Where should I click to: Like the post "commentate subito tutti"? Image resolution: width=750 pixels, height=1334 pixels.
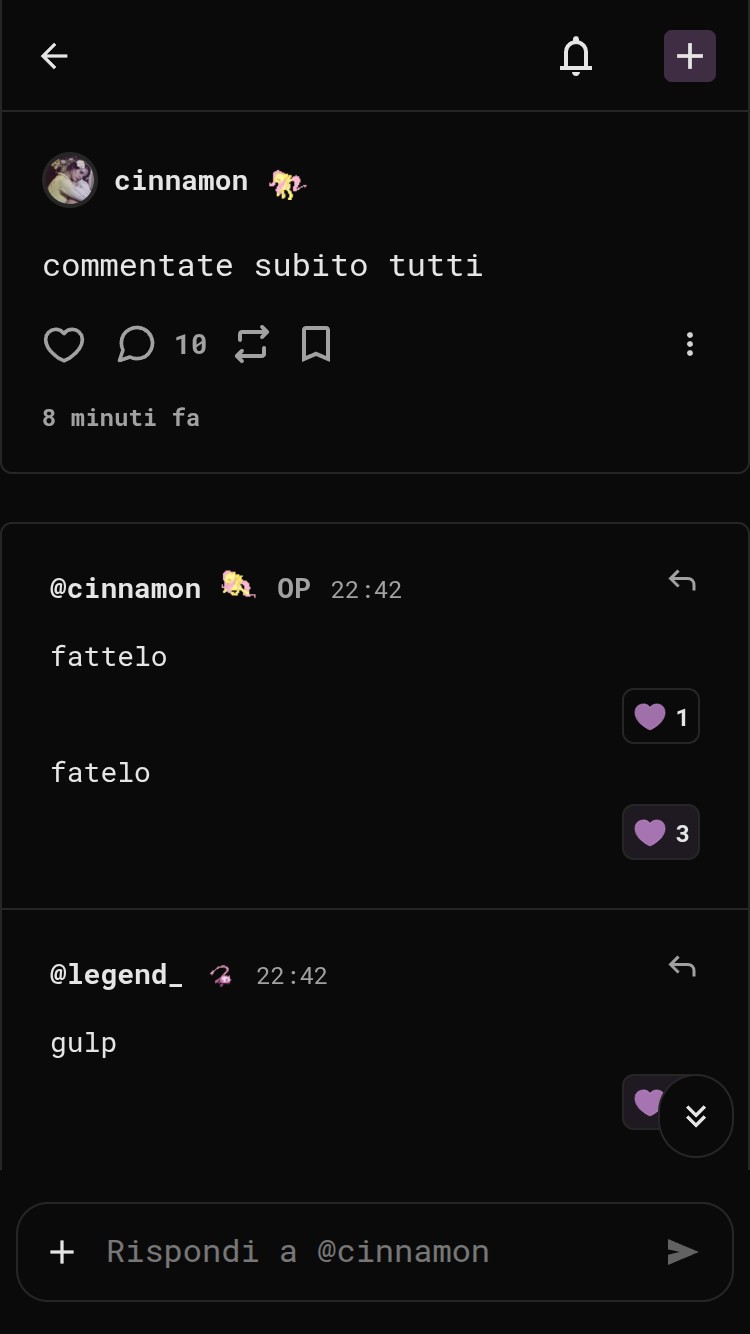tap(64, 345)
